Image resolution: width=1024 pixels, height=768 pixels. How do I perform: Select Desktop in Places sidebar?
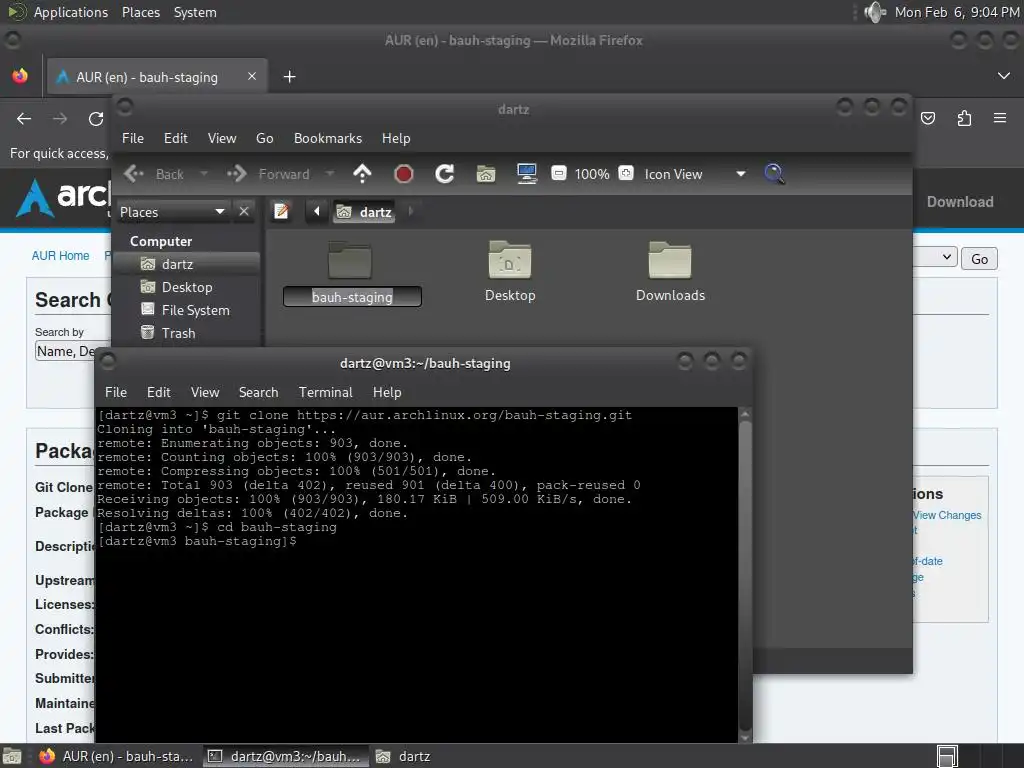(187, 287)
